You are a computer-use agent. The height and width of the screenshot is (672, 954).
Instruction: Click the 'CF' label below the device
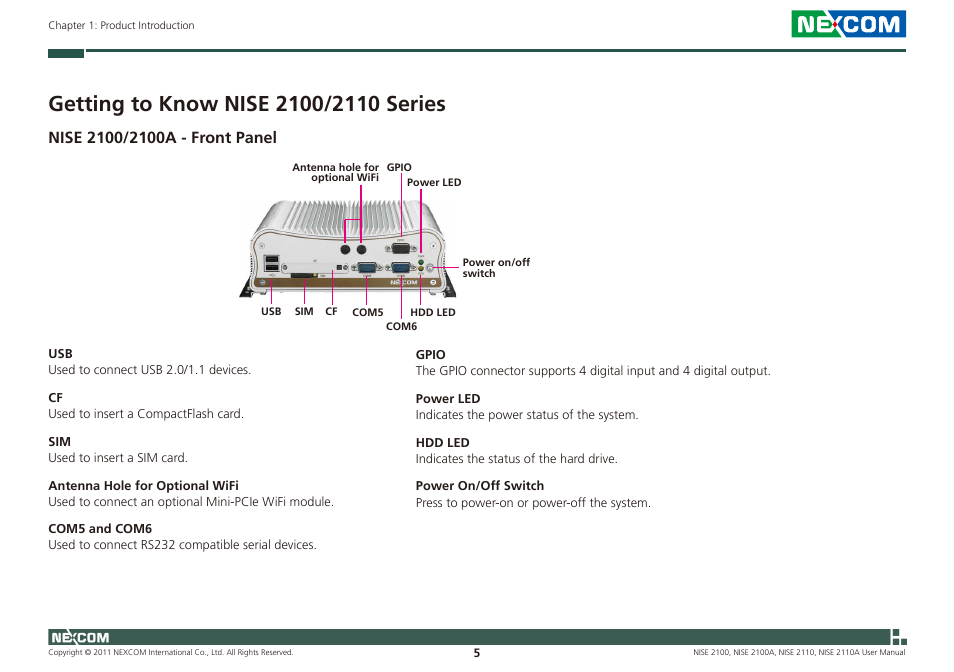[x=331, y=311]
